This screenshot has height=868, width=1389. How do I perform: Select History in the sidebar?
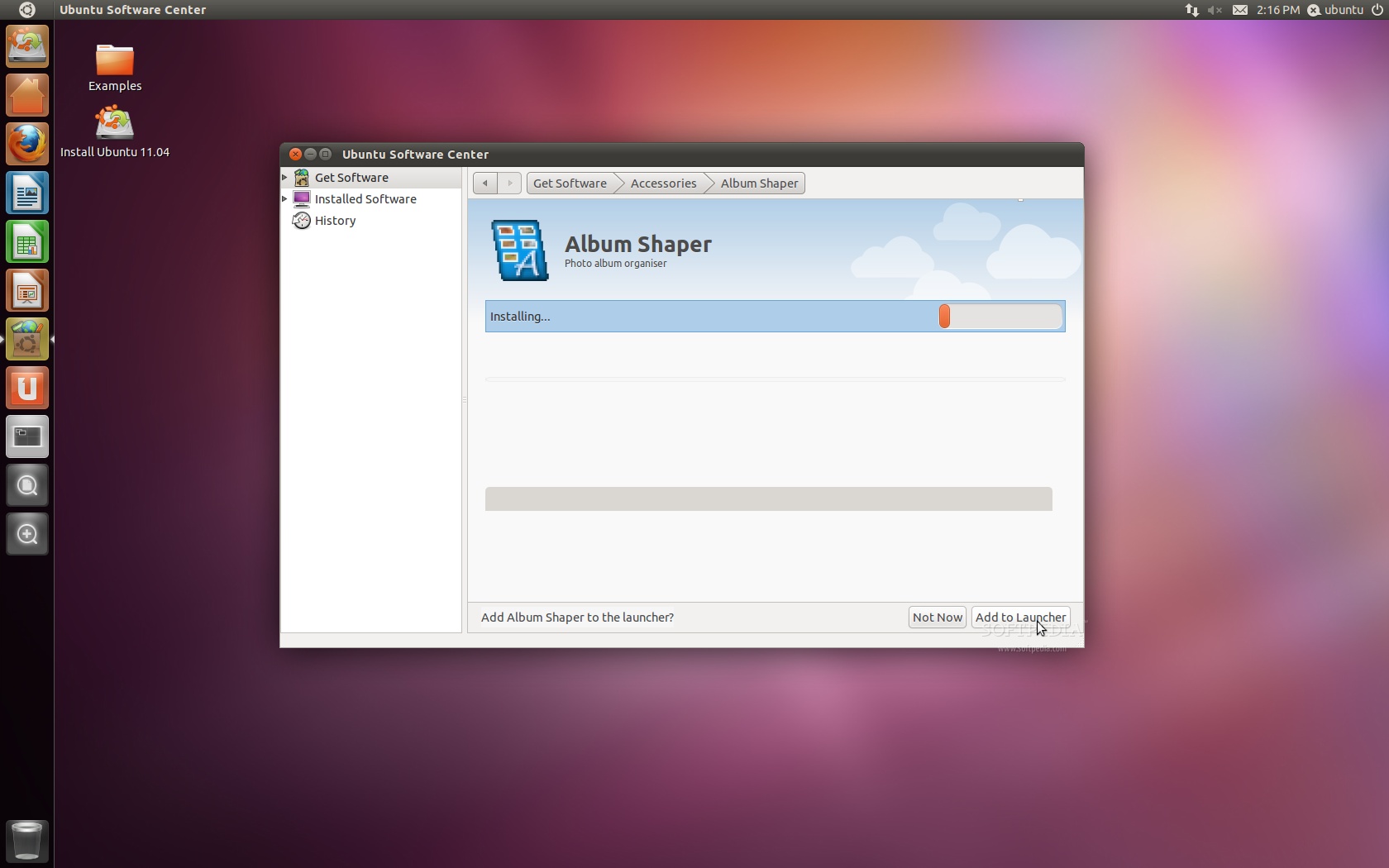pyautogui.click(x=371, y=221)
